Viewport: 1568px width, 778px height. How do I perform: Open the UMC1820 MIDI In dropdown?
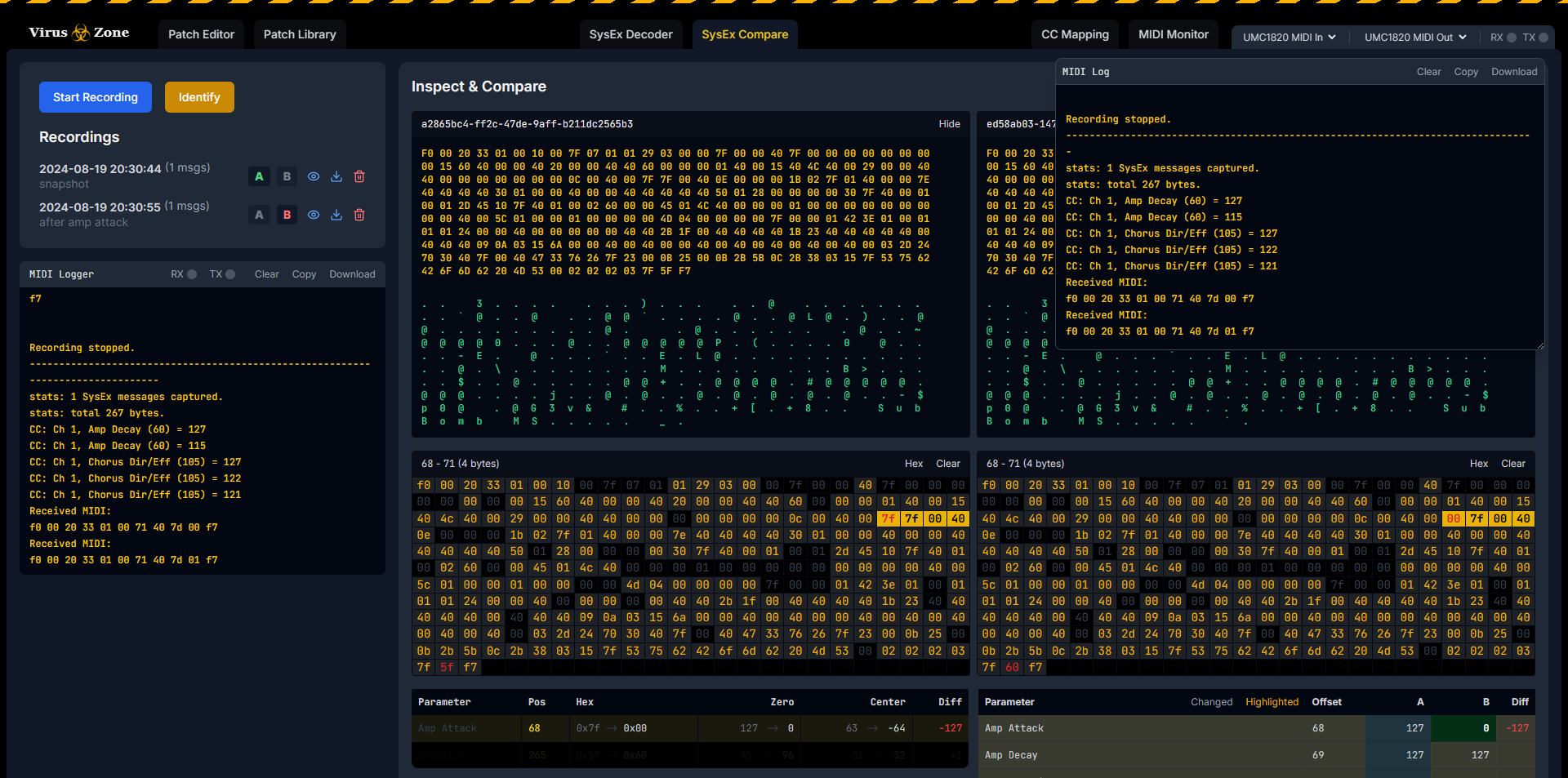(x=1289, y=38)
